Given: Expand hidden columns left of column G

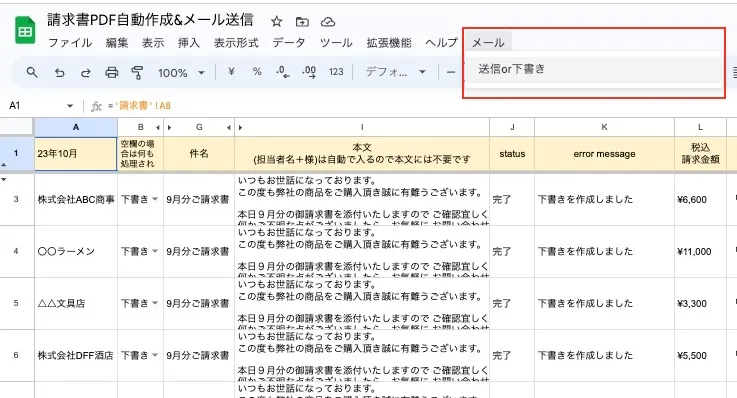Looking at the screenshot, I should coord(170,127).
